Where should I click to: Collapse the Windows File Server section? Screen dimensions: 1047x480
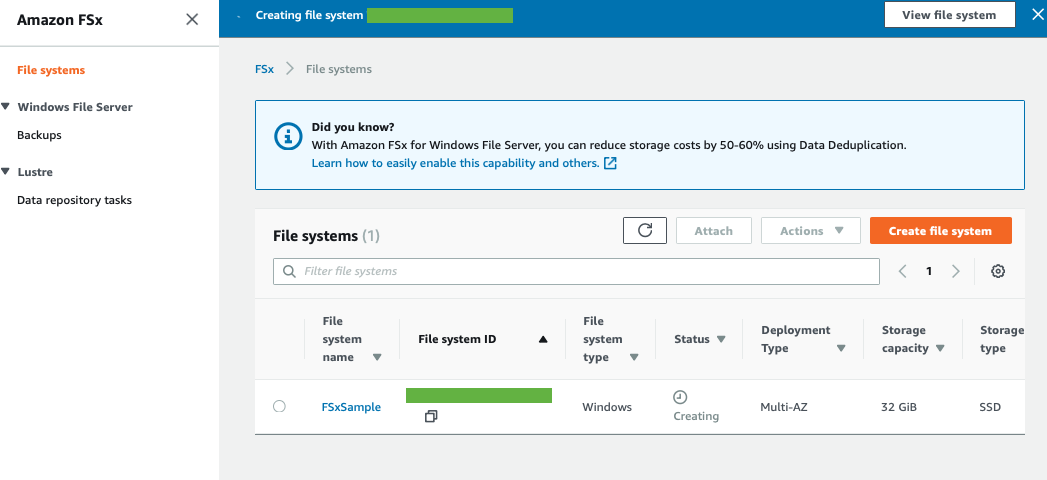(7, 106)
